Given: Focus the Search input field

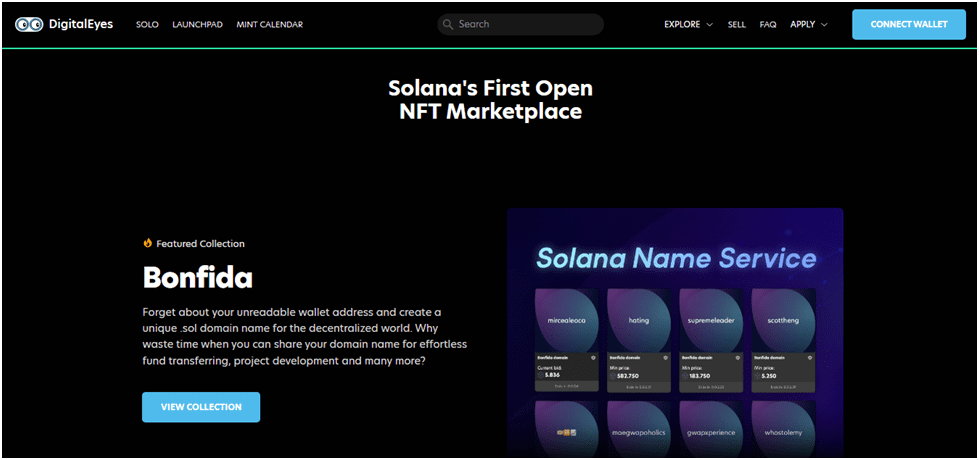Looking at the screenshot, I should pyautogui.click(x=521, y=24).
